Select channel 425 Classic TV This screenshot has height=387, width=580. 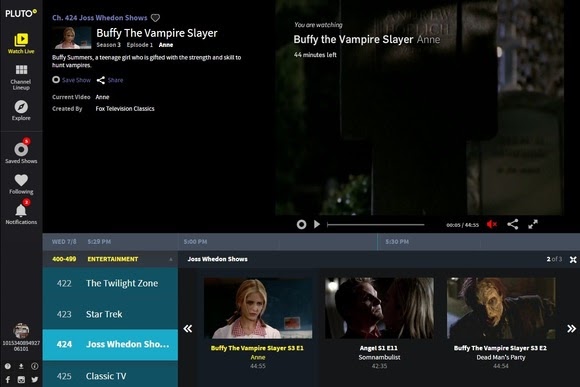click(x=110, y=374)
